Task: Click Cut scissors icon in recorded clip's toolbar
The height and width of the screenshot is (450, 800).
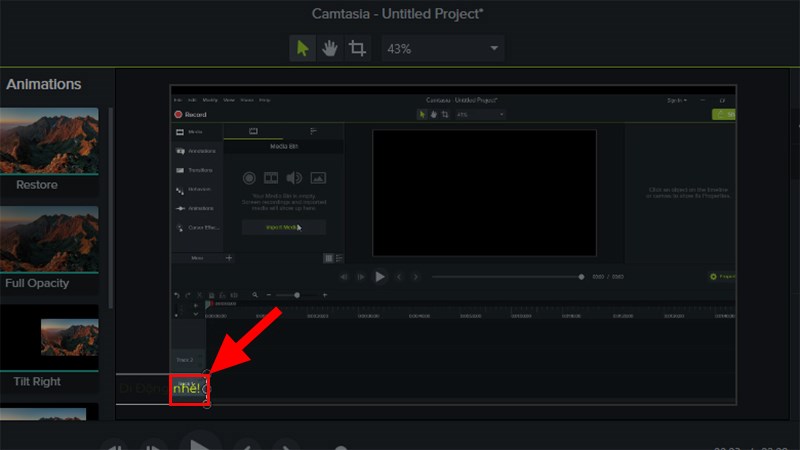Action: click(199, 295)
